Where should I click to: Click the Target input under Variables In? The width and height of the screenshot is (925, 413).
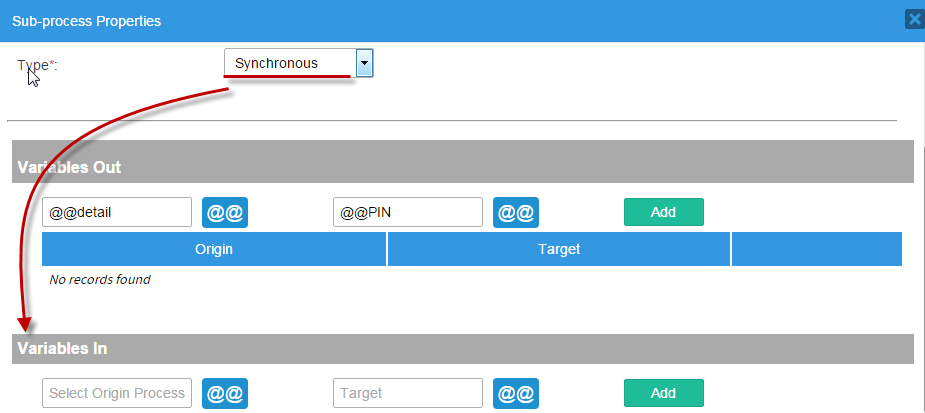click(x=407, y=393)
